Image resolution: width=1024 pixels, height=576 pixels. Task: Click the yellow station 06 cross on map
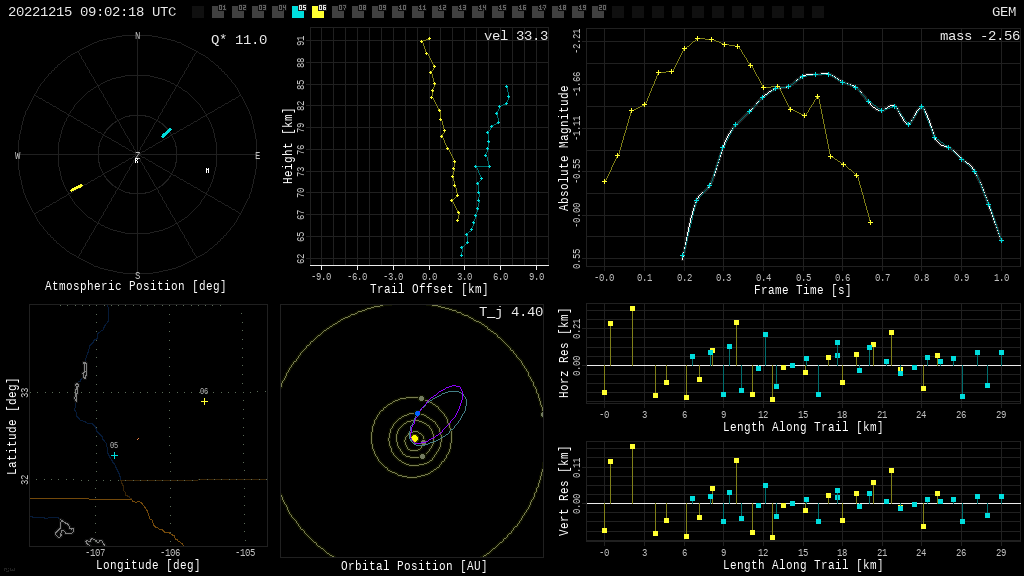[x=204, y=401]
